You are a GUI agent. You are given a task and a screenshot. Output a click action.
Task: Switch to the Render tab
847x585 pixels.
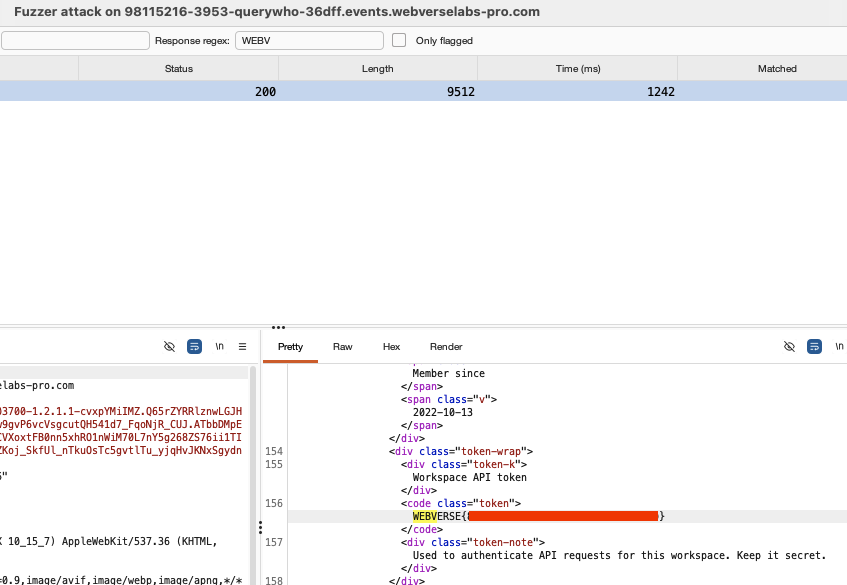pos(446,347)
